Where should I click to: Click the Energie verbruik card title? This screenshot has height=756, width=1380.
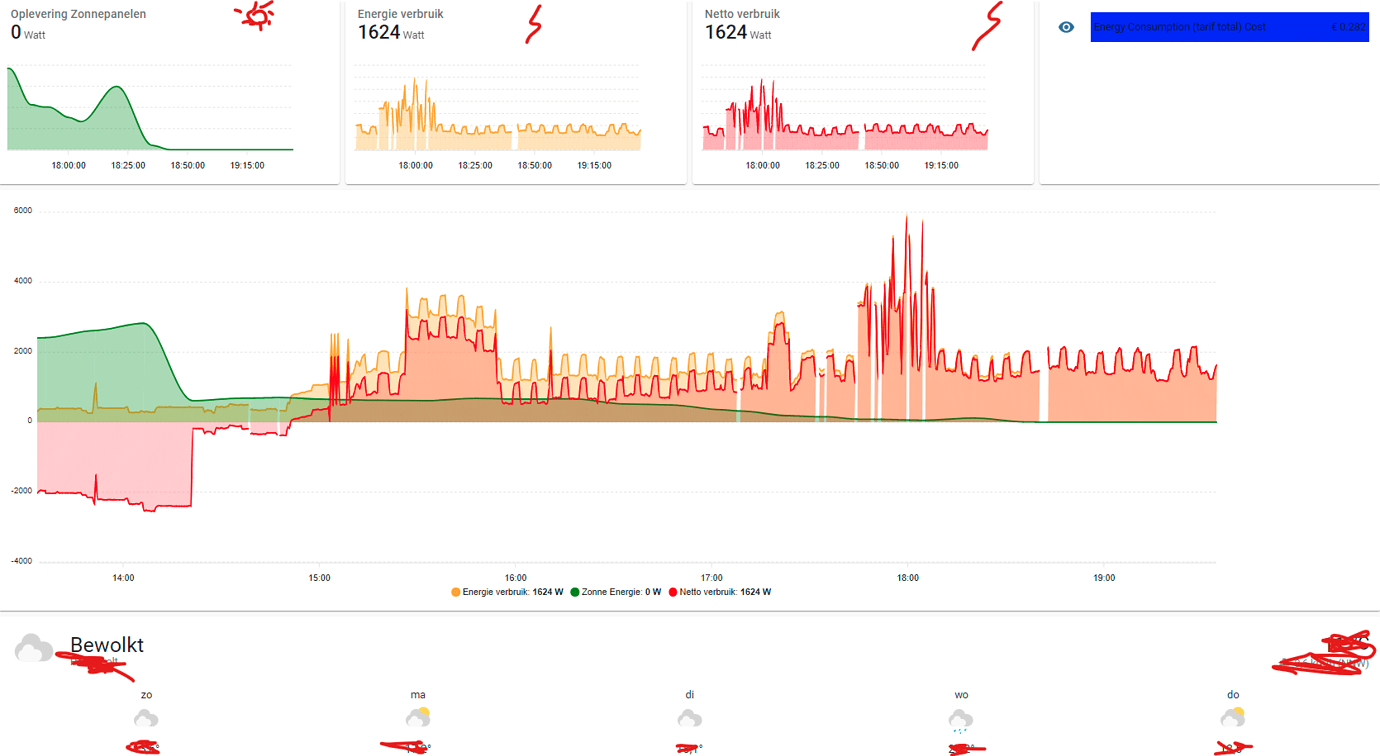click(x=403, y=14)
